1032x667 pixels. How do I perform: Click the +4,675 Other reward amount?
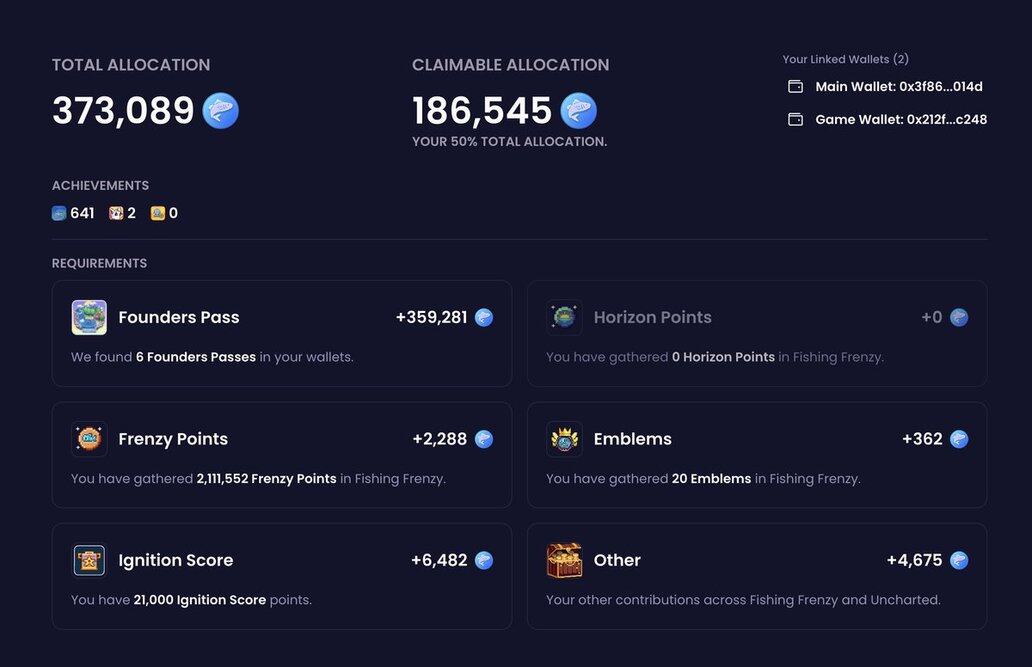pyautogui.click(x=914, y=560)
